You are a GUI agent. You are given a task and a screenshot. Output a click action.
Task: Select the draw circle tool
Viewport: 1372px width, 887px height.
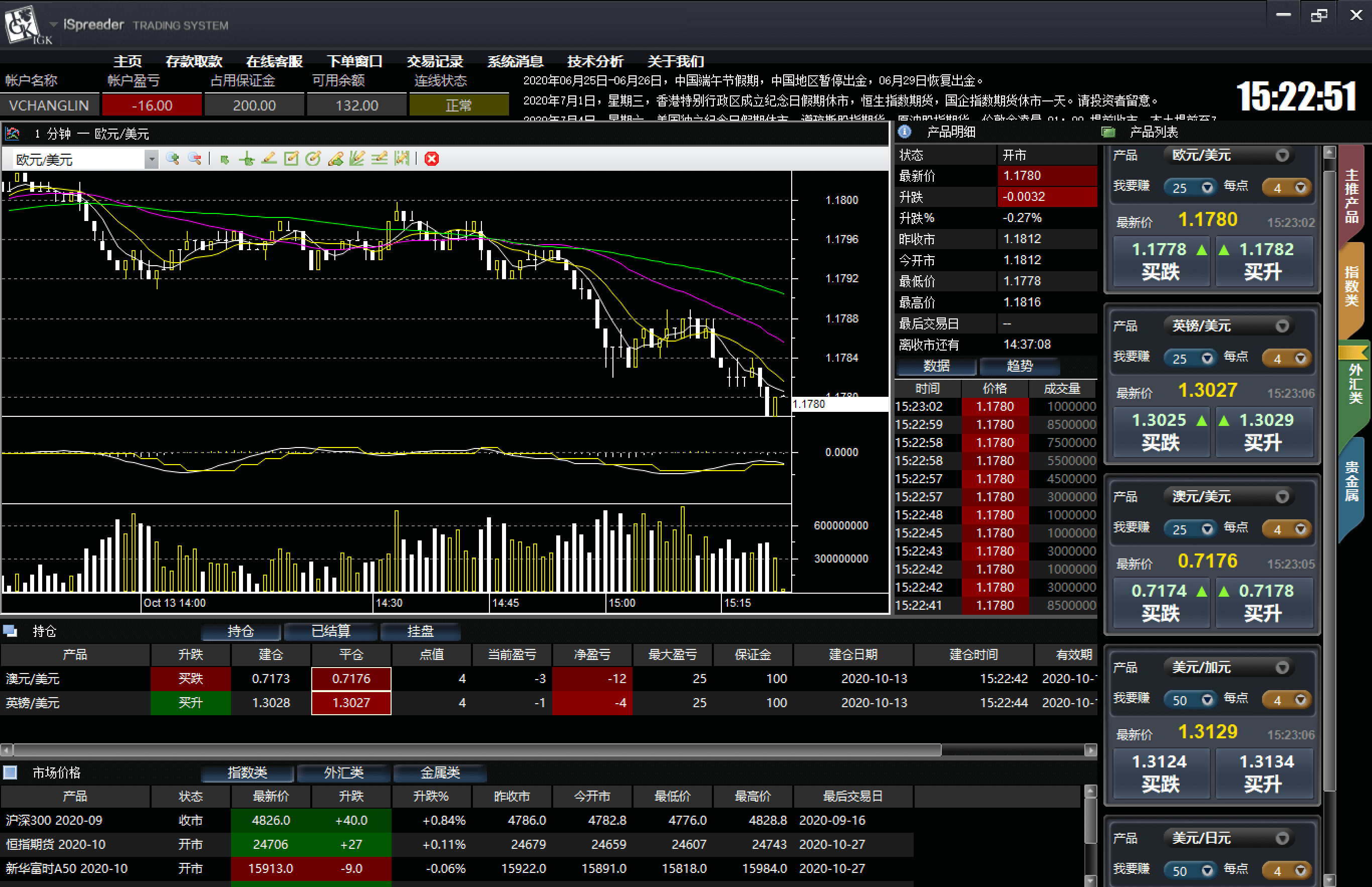point(313,158)
